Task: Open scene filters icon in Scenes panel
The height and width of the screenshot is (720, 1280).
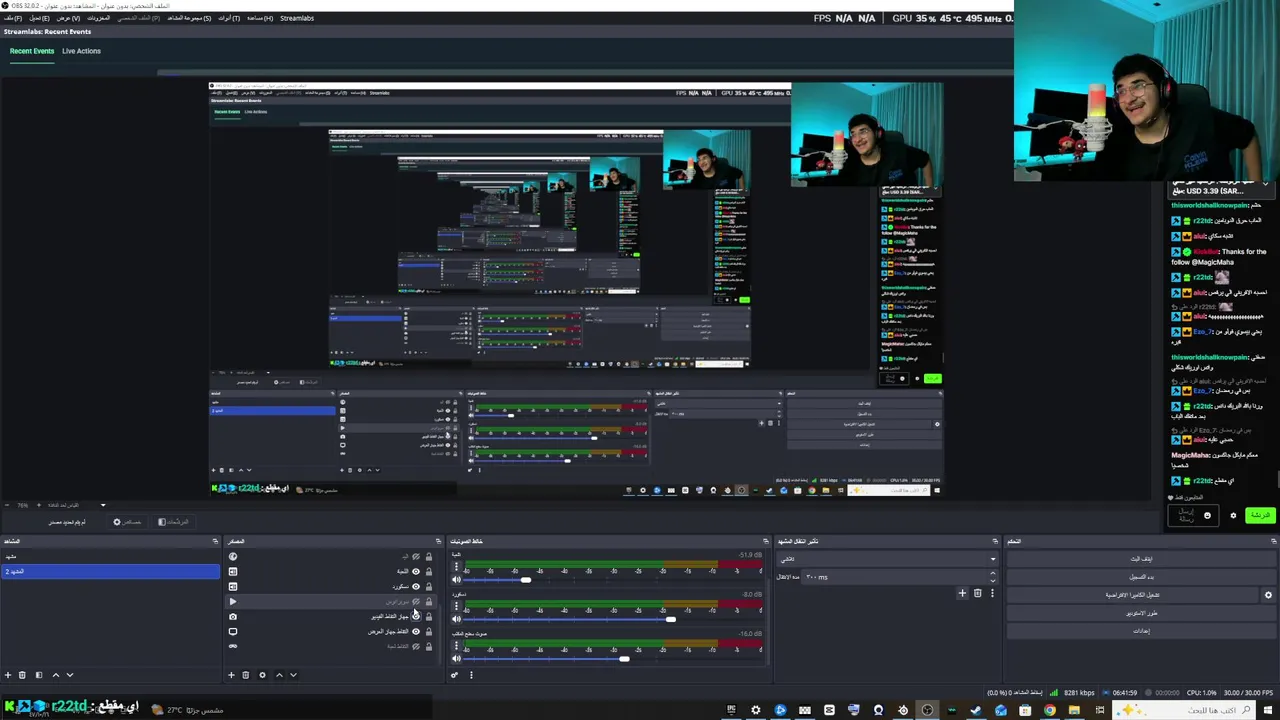Action: tap(39, 675)
